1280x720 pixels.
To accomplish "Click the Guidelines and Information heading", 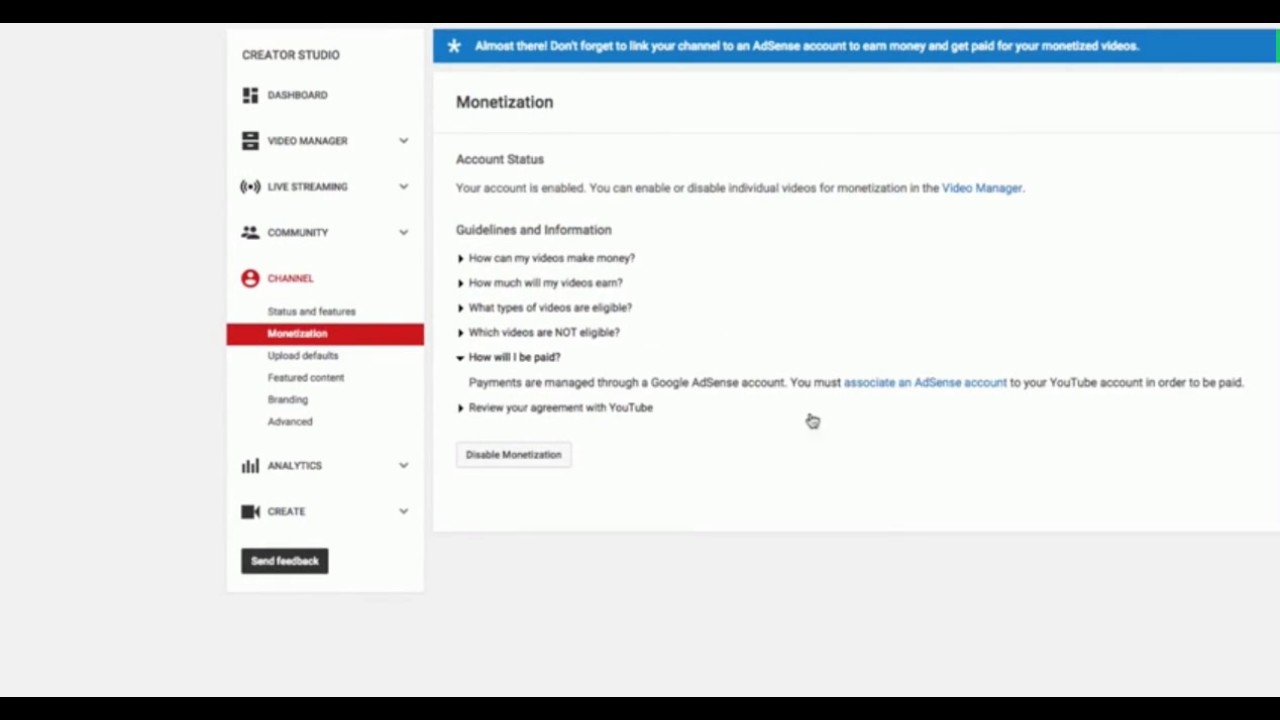I will tap(533, 230).
